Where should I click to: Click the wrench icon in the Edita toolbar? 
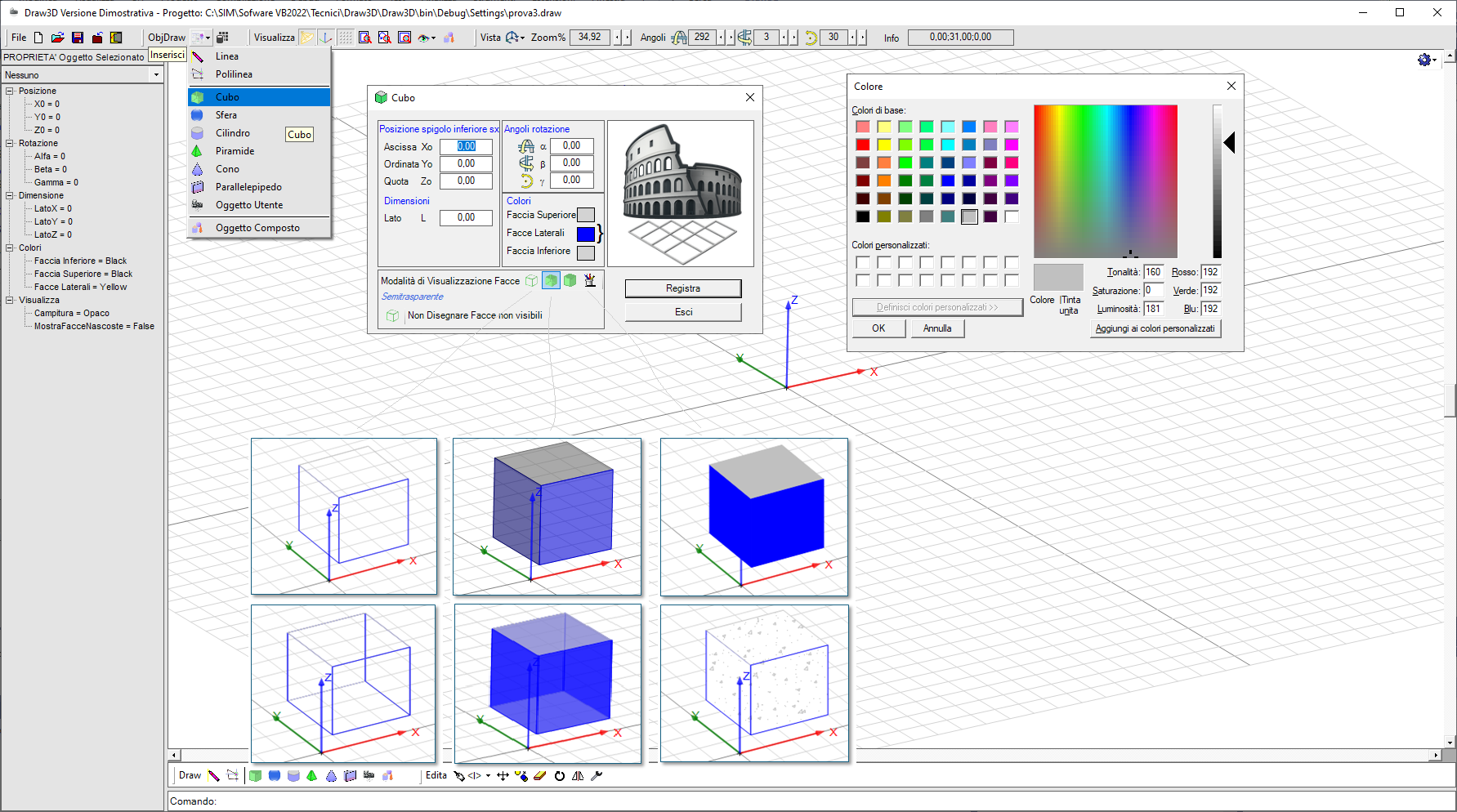(597, 776)
